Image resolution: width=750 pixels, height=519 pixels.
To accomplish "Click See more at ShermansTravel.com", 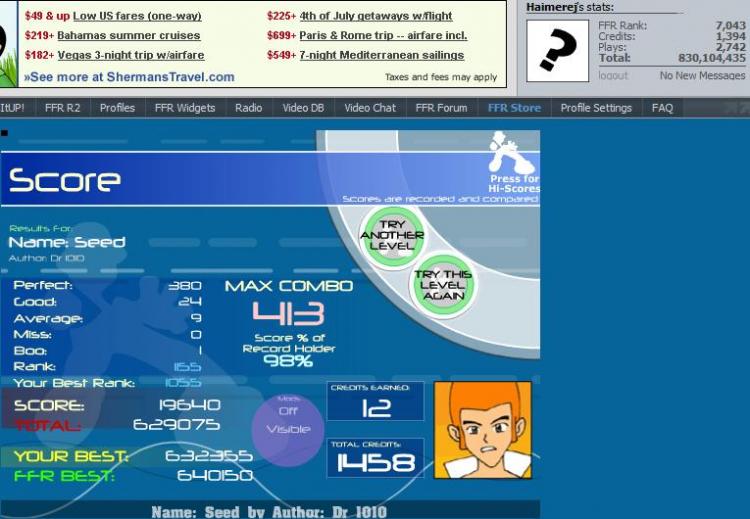I will (x=129, y=77).
